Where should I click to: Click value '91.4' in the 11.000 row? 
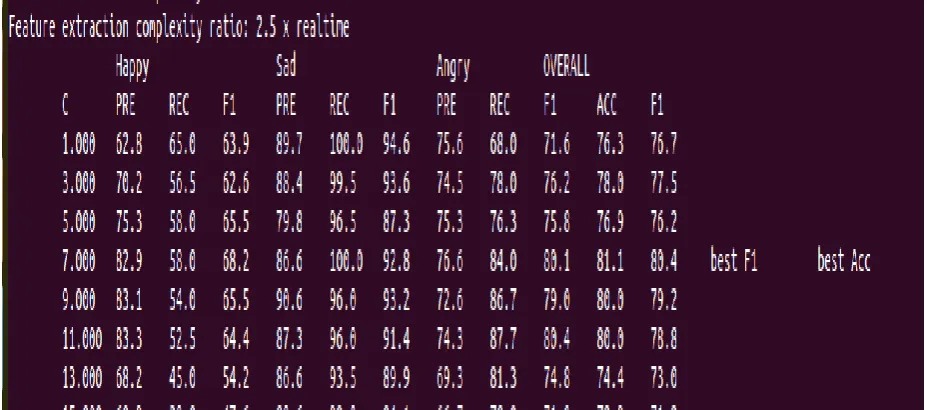pyautogui.click(x=396, y=339)
